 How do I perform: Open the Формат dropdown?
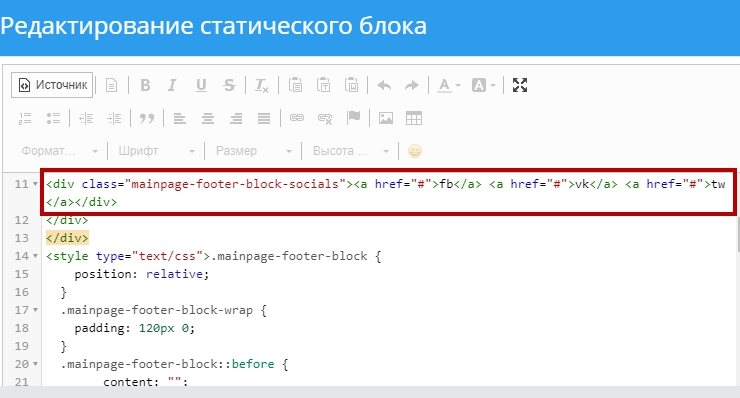click(x=59, y=151)
